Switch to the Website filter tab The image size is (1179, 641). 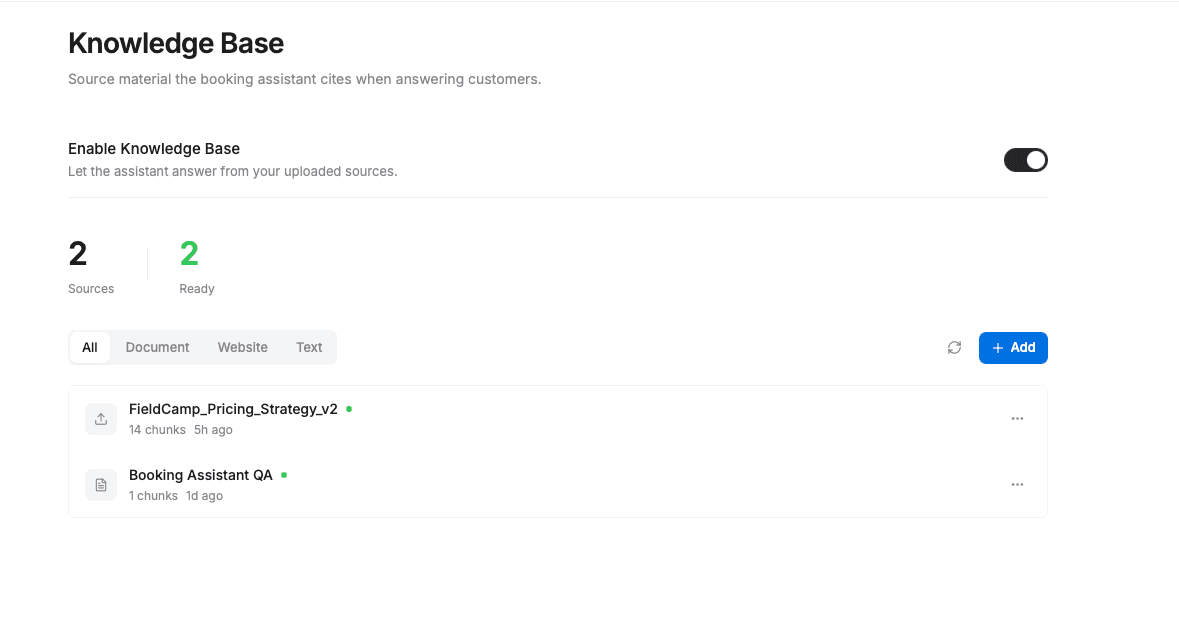(242, 347)
